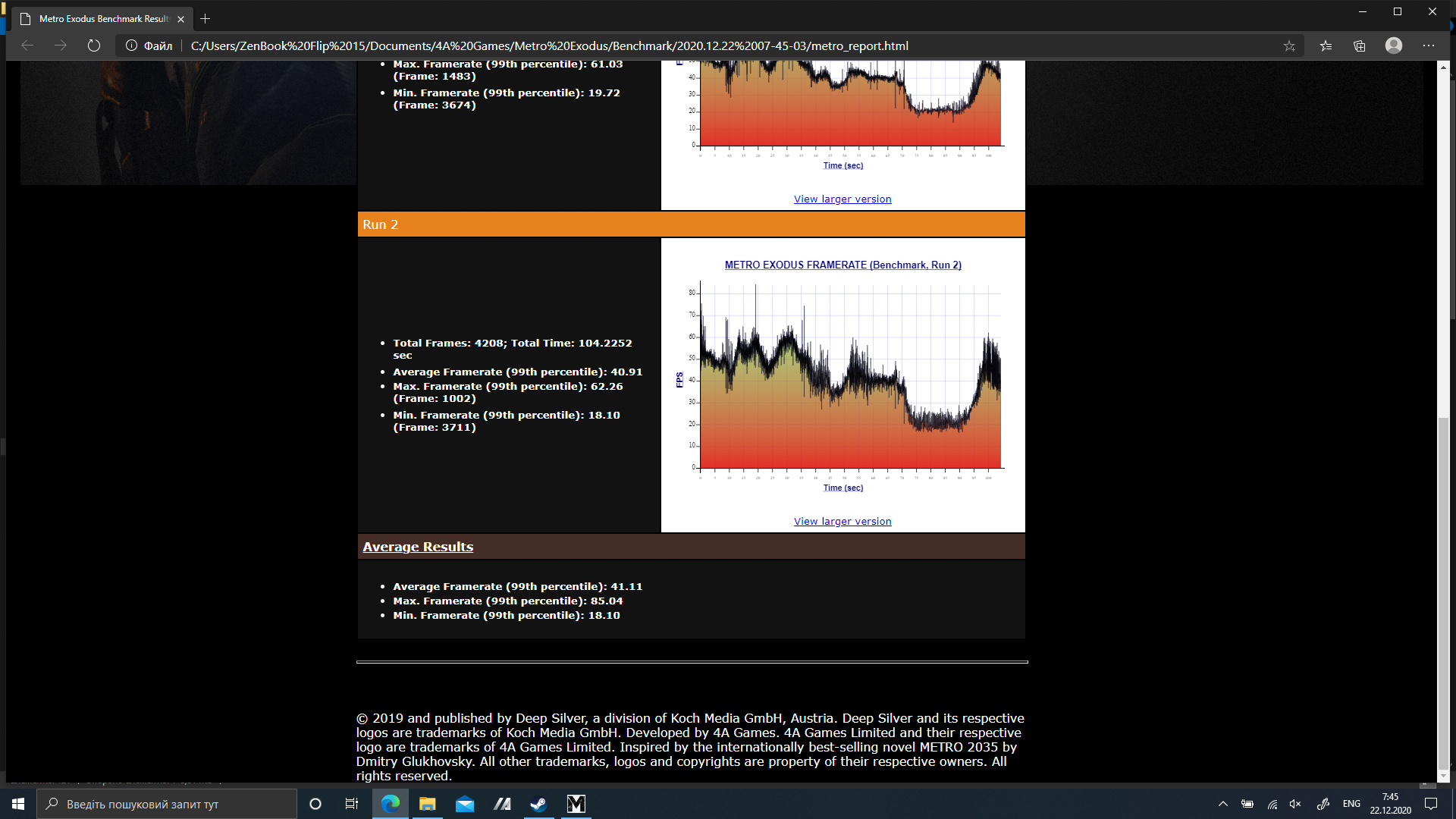Open Steam from the taskbar
Image resolution: width=1456 pixels, height=819 pixels.
coord(539,804)
